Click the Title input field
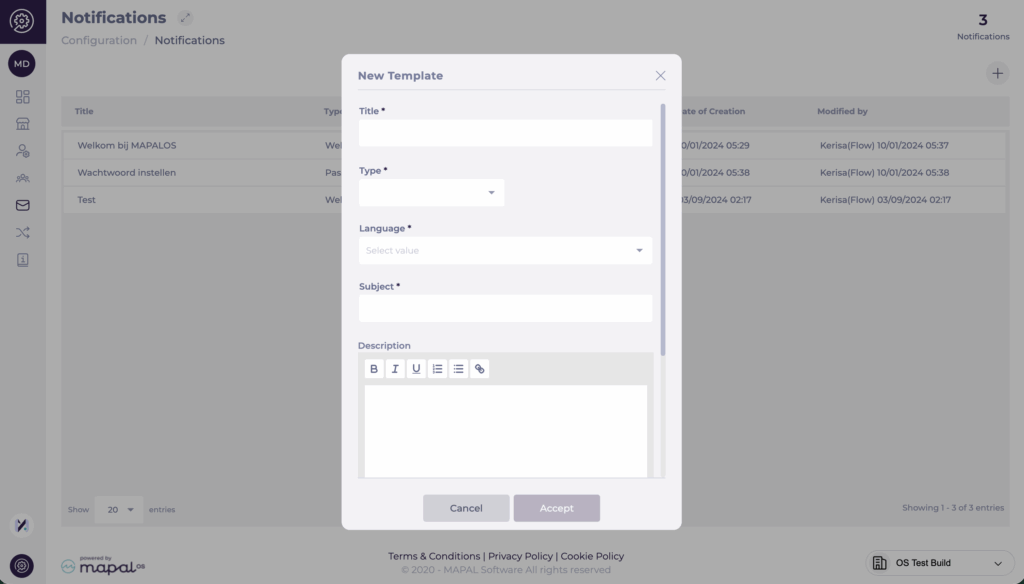Screen dimensions: 1024x584 pyautogui.click(x=505, y=133)
